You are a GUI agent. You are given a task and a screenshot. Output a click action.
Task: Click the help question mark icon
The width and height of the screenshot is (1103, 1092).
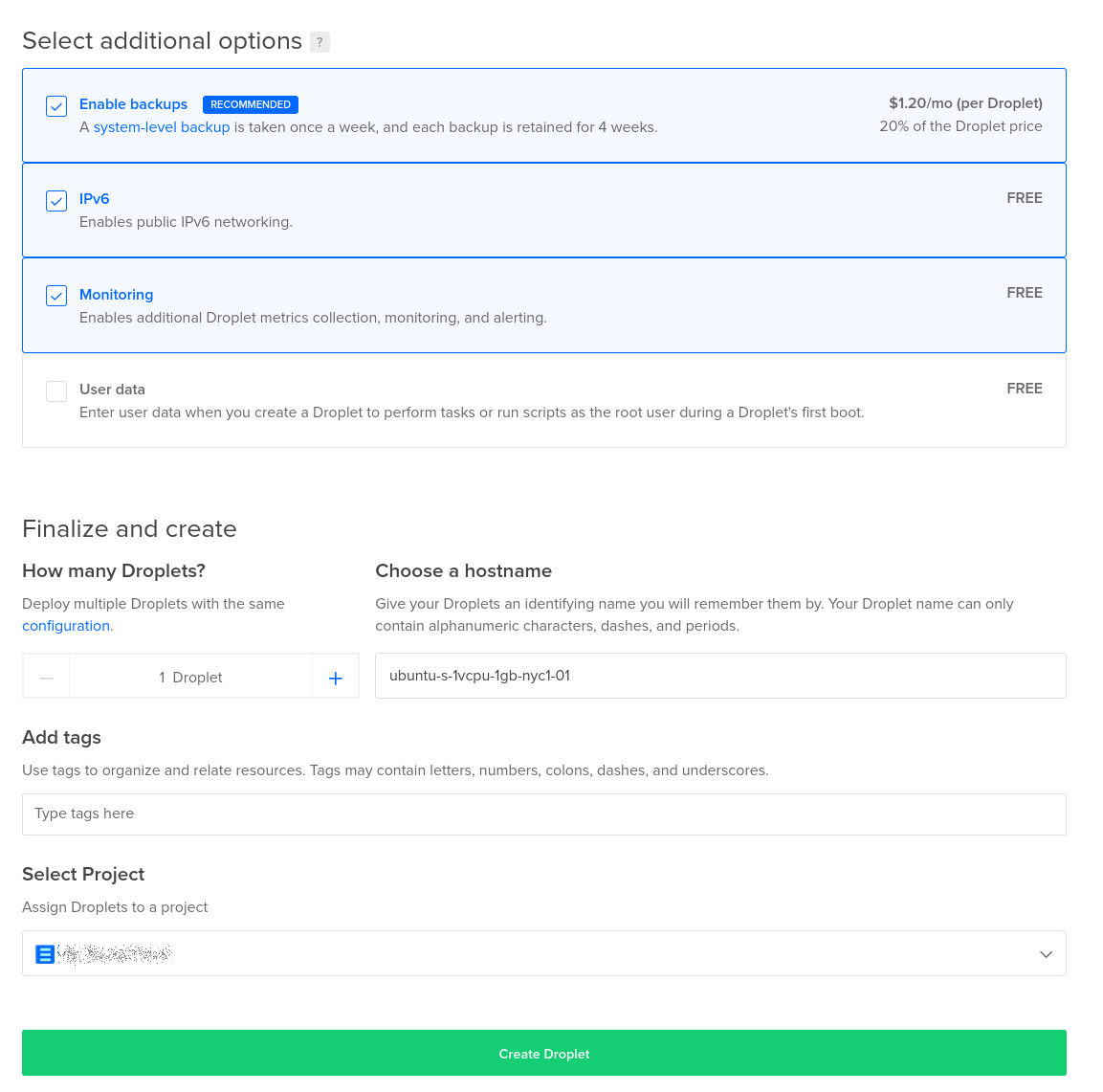point(320,42)
